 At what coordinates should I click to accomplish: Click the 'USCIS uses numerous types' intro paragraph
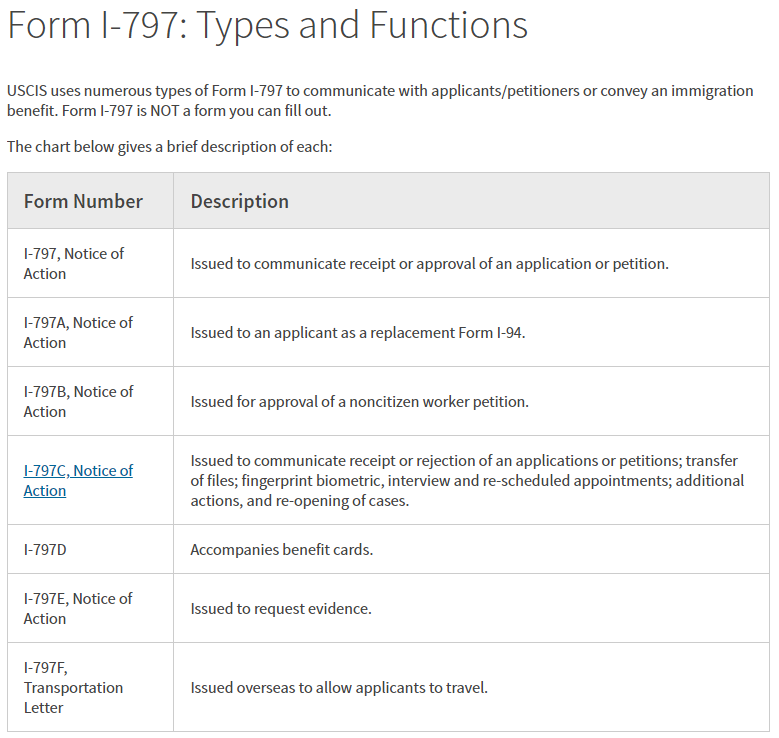click(x=380, y=91)
